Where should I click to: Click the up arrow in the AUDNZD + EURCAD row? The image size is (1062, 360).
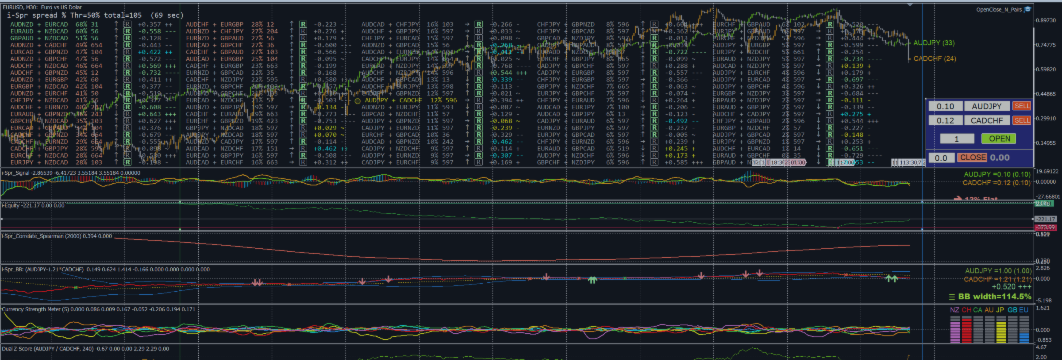pos(116,24)
